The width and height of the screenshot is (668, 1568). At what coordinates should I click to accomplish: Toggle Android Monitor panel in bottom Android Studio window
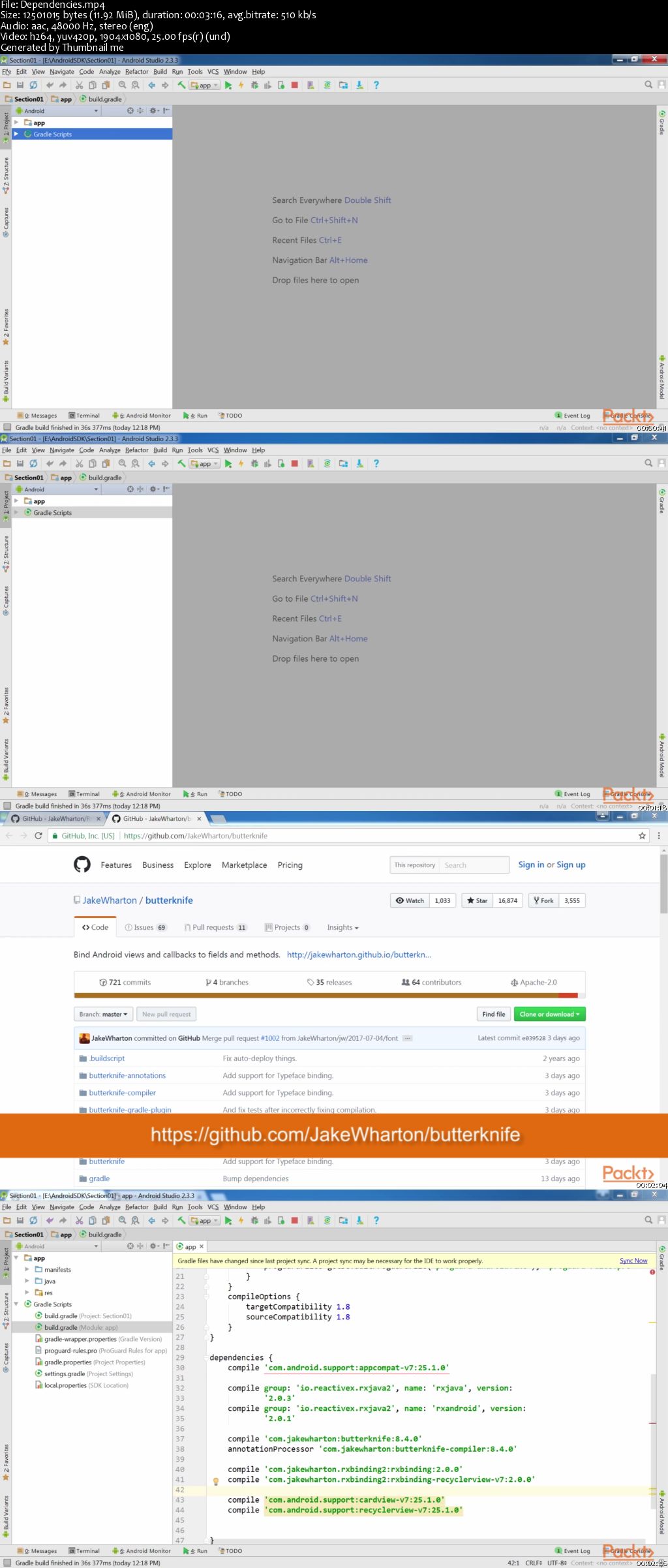click(x=142, y=1551)
